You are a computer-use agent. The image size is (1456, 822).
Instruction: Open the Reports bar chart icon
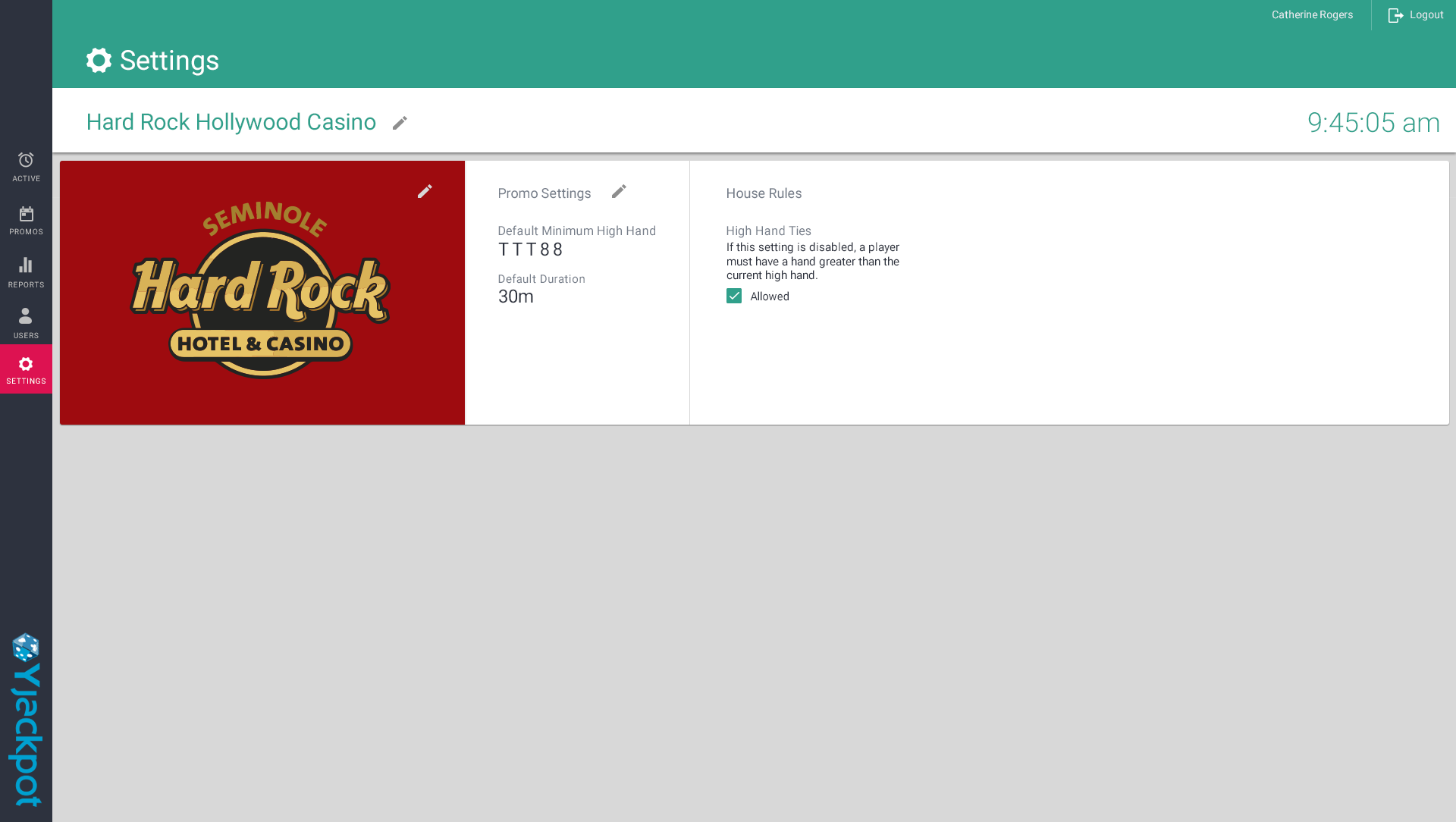[26, 265]
